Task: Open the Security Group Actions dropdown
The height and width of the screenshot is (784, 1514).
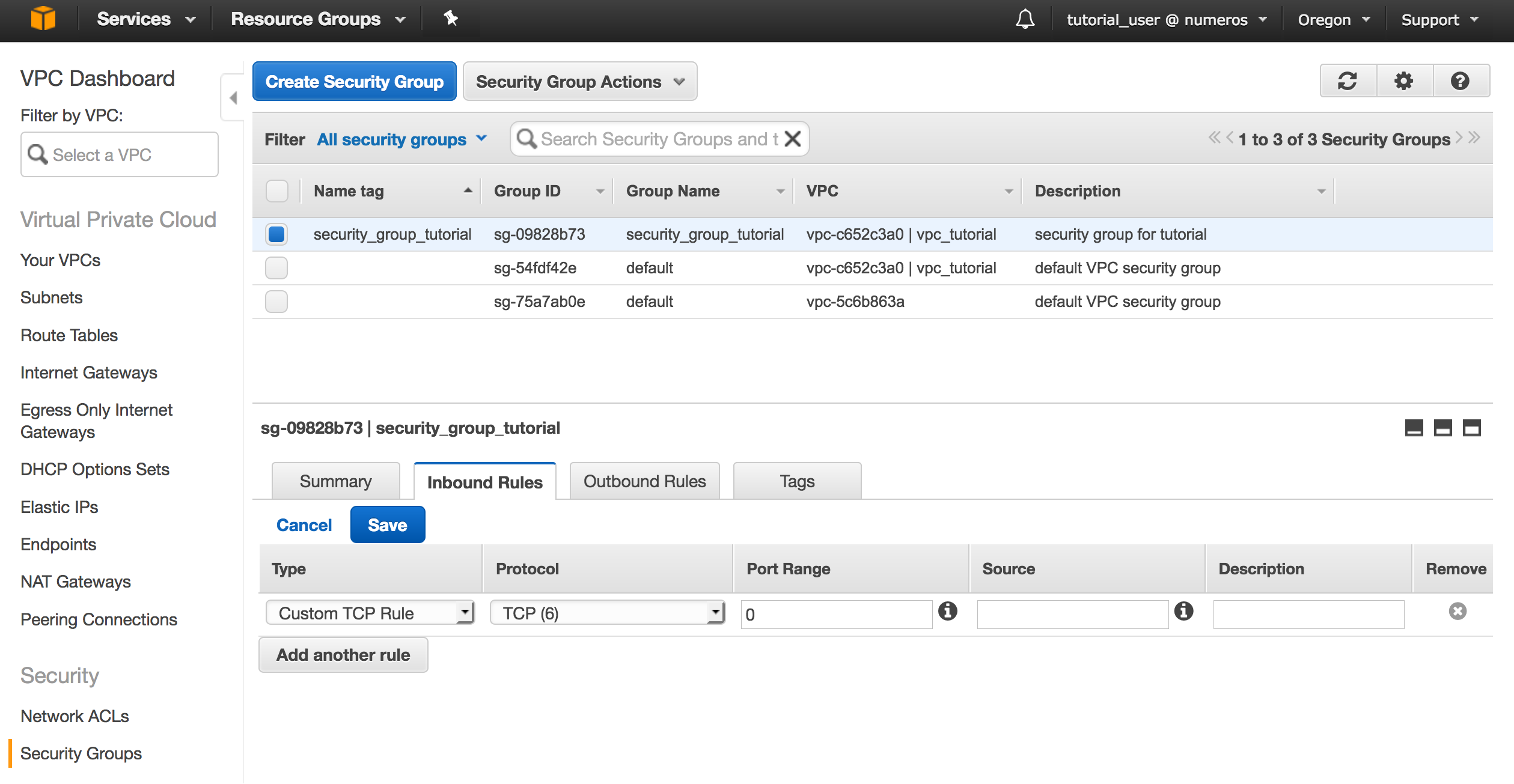Action: pos(579,82)
